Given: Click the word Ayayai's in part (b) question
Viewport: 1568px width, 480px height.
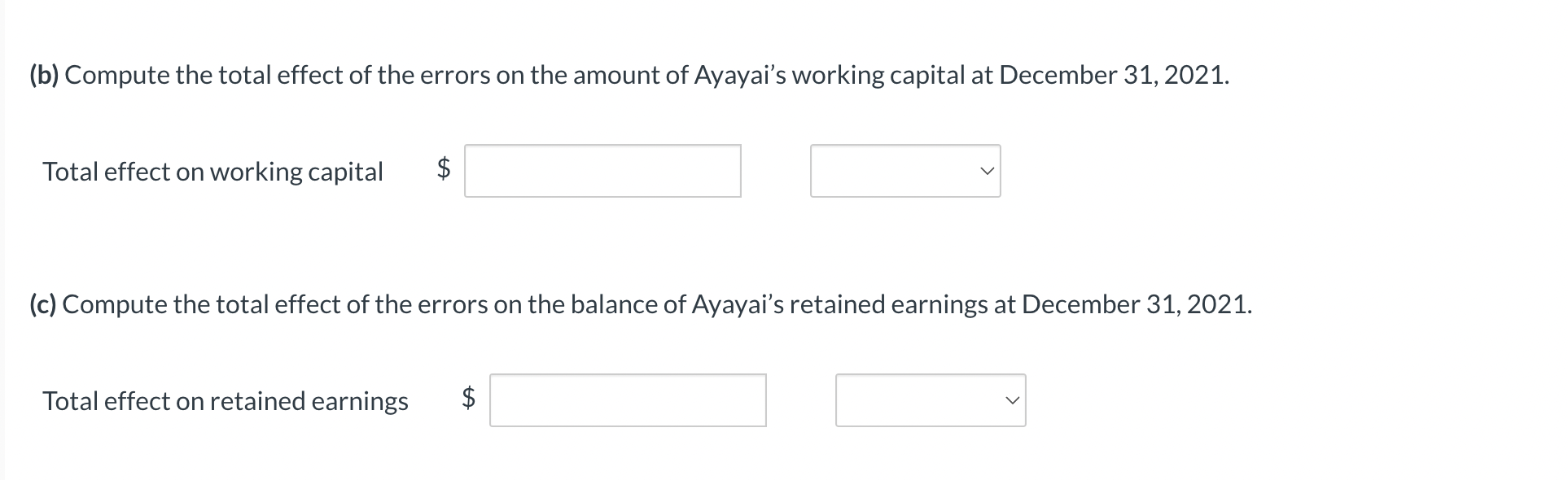Looking at the screenshot, I should [x=737, y=75].
